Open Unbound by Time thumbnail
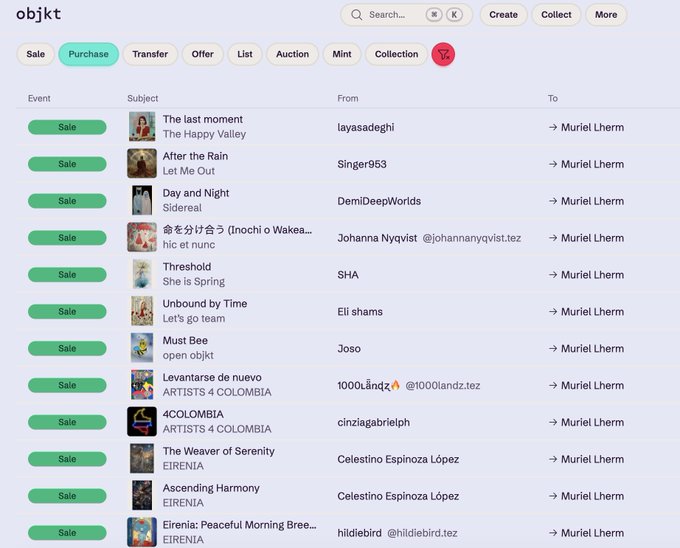680x548 pixels. 142,311
